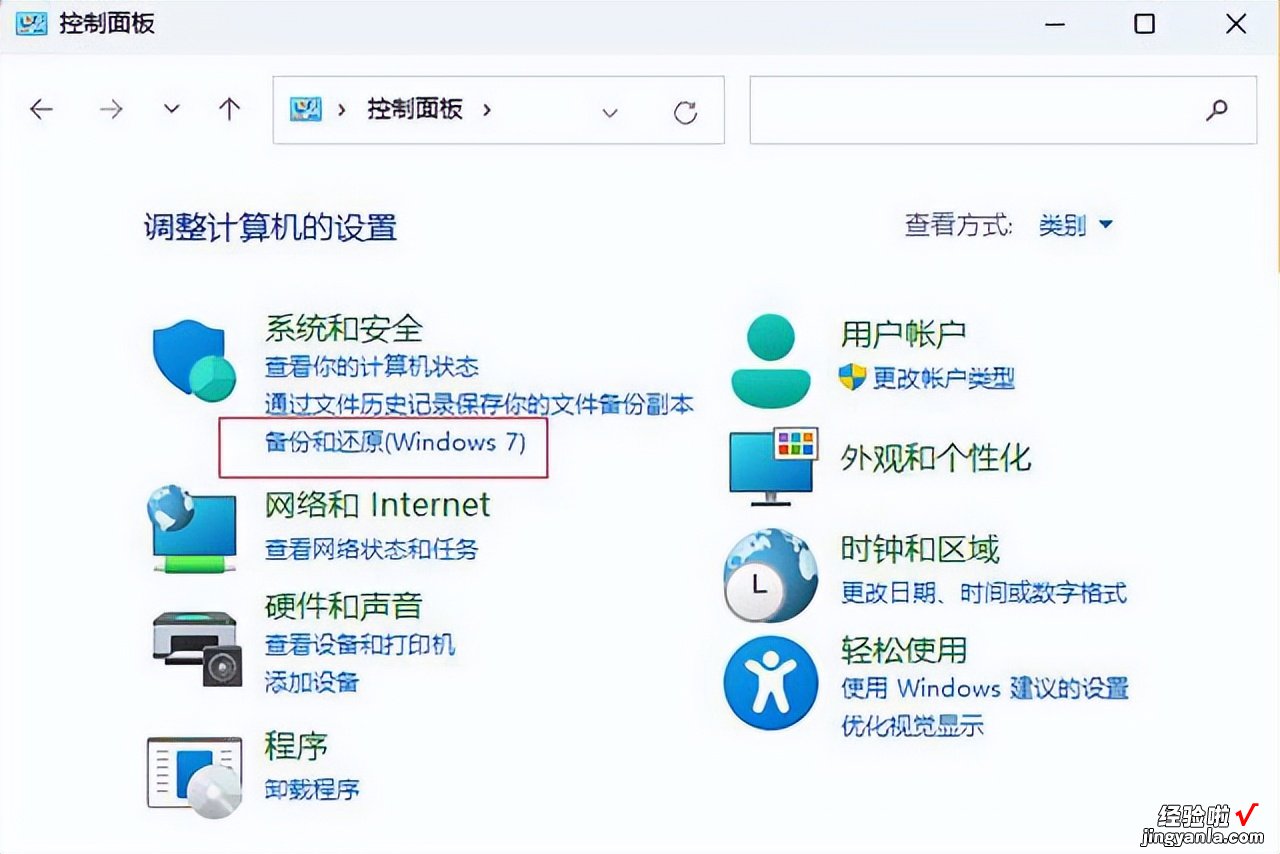
Task: Go forward with the right arrow
Action: pyautogui.click(x=111, y=109)
